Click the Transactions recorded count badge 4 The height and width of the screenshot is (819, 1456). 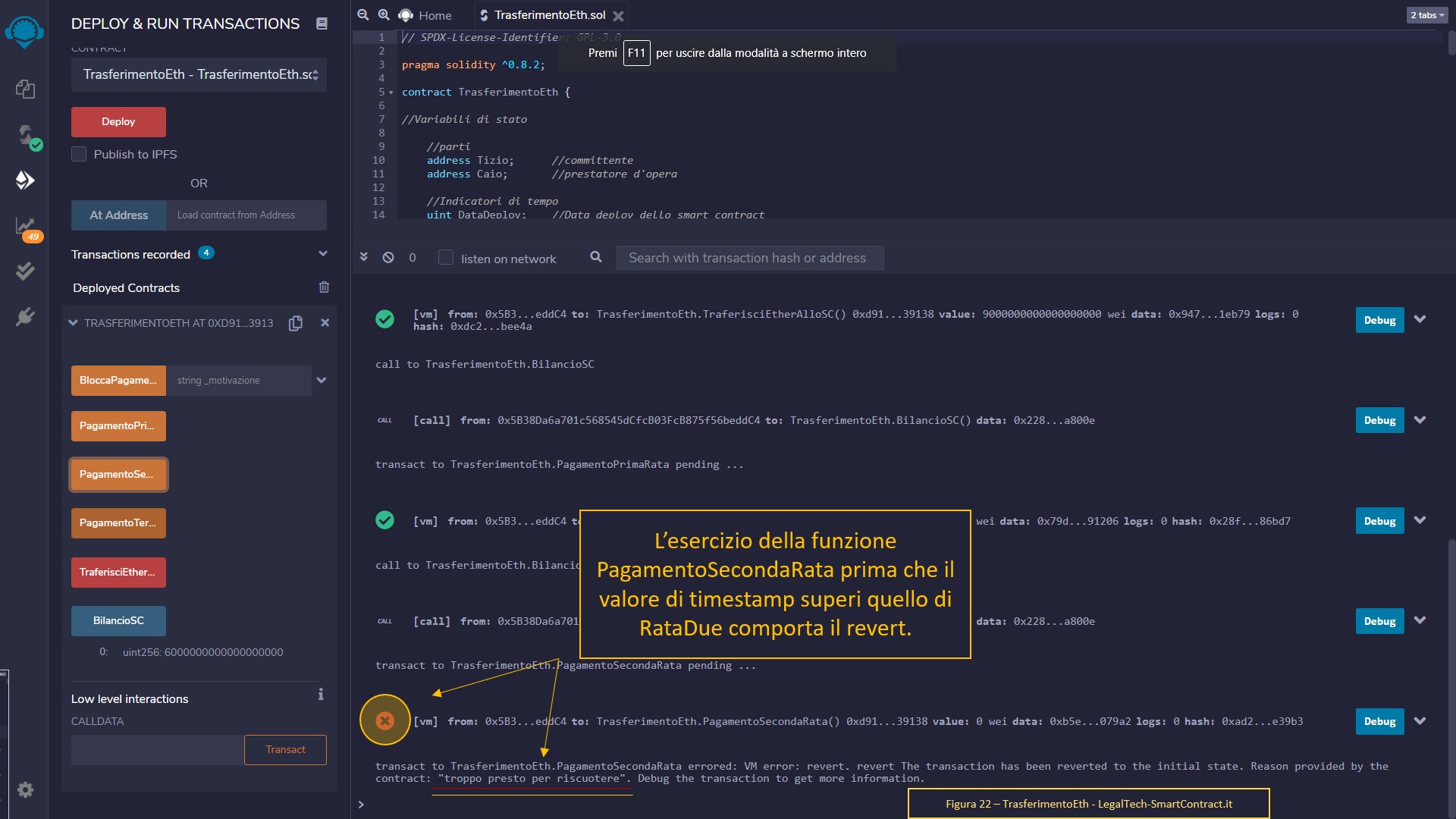206,253
